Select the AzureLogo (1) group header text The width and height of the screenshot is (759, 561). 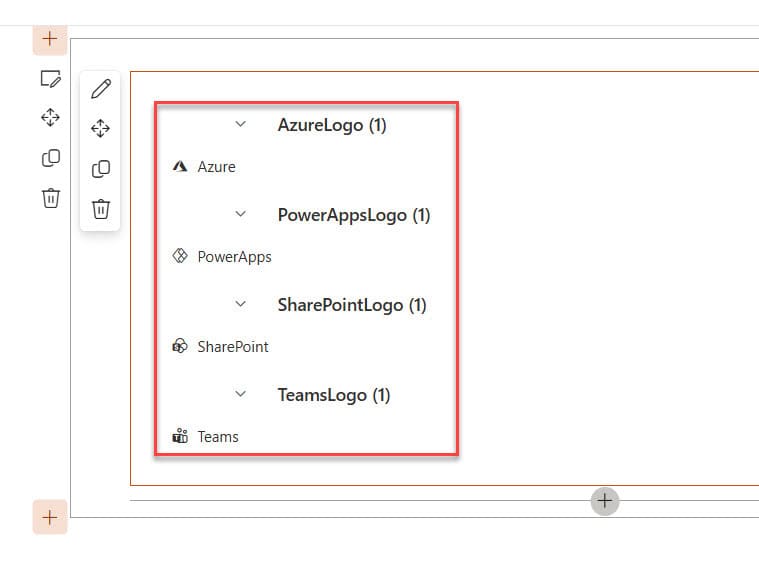332,125
